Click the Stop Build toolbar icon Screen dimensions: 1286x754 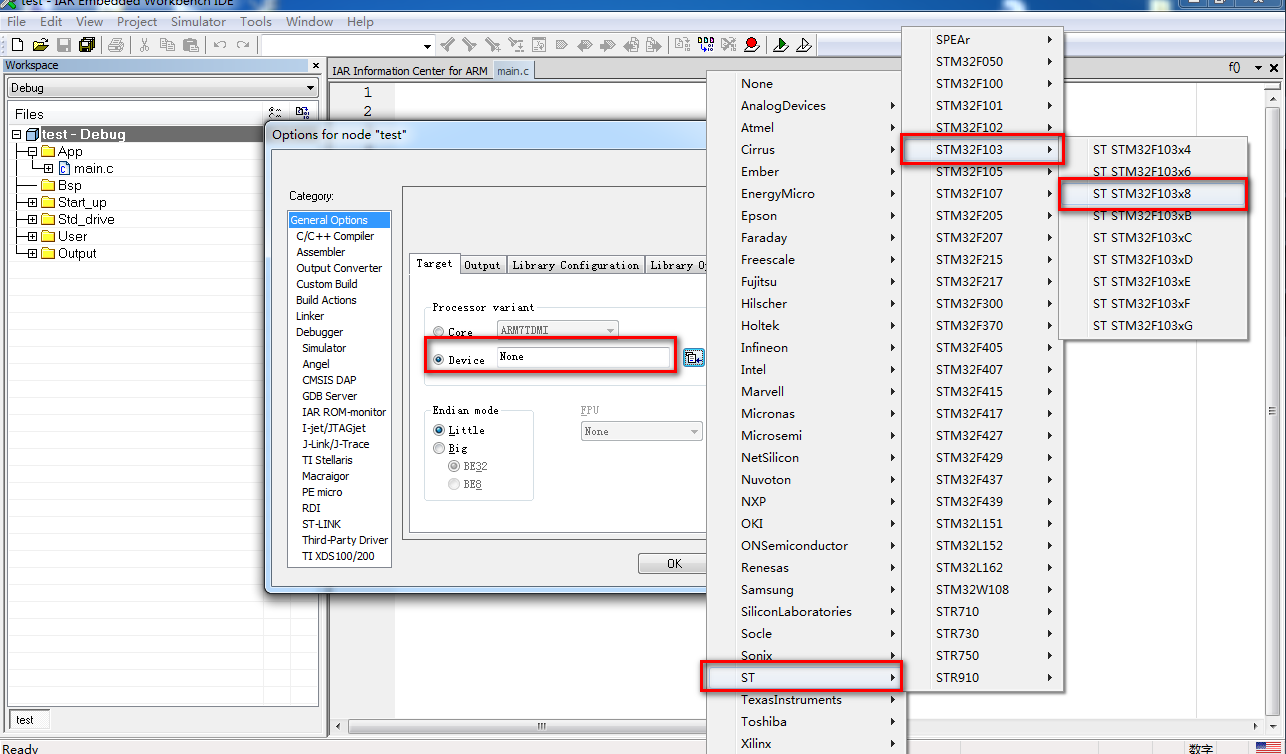click(728, 45)
